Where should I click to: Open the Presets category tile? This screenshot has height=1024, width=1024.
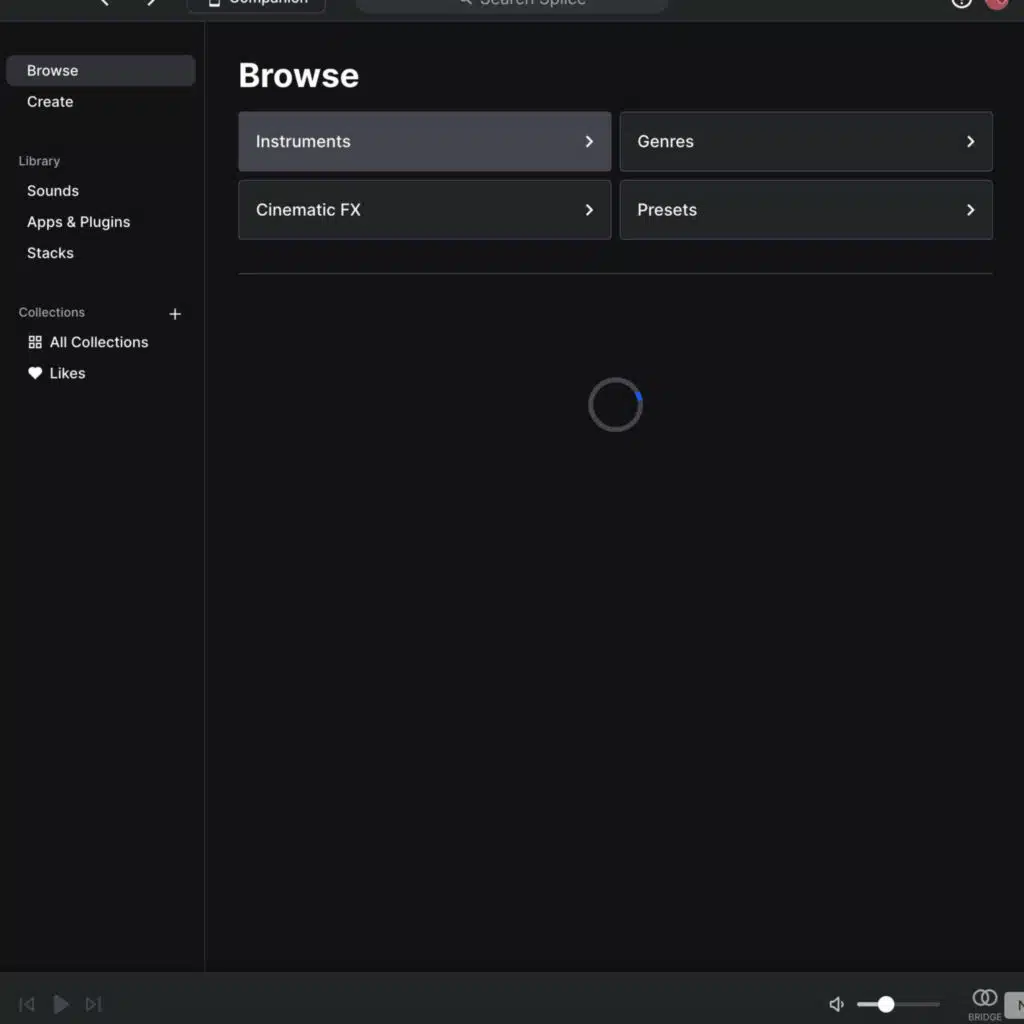[805, 210]
